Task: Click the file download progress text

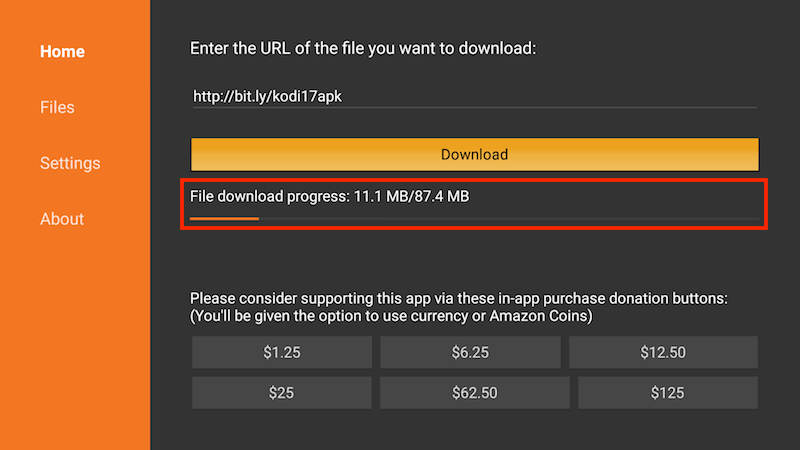Action: point(330,196)
